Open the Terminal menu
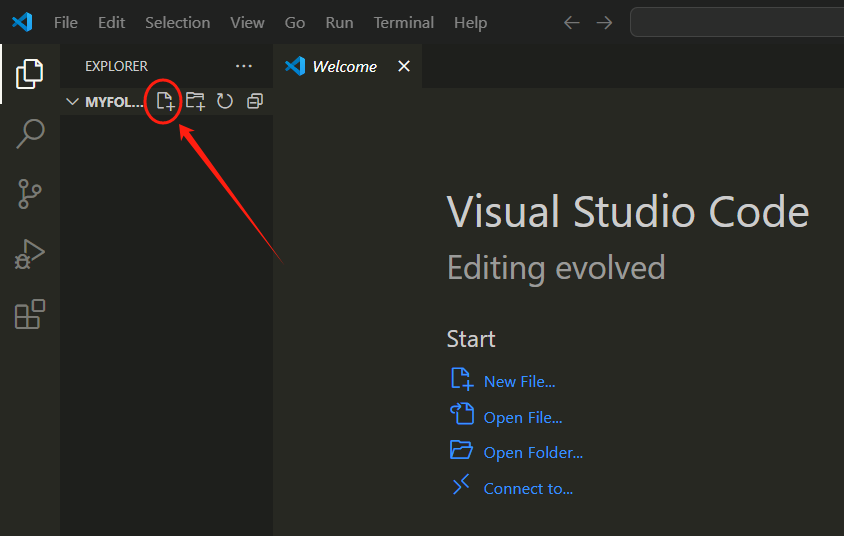 [404, 23]
